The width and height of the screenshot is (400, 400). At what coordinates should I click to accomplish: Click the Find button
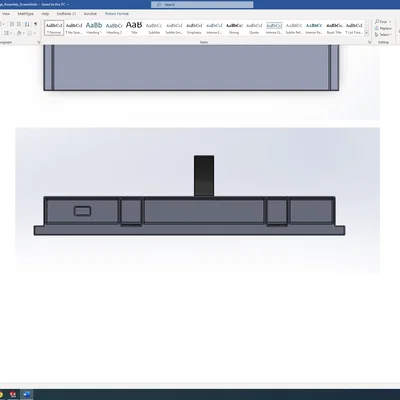[381, 22]
